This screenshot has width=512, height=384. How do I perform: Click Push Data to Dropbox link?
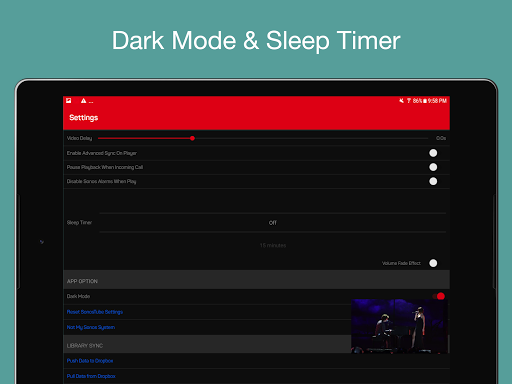(x=90, y=361)
